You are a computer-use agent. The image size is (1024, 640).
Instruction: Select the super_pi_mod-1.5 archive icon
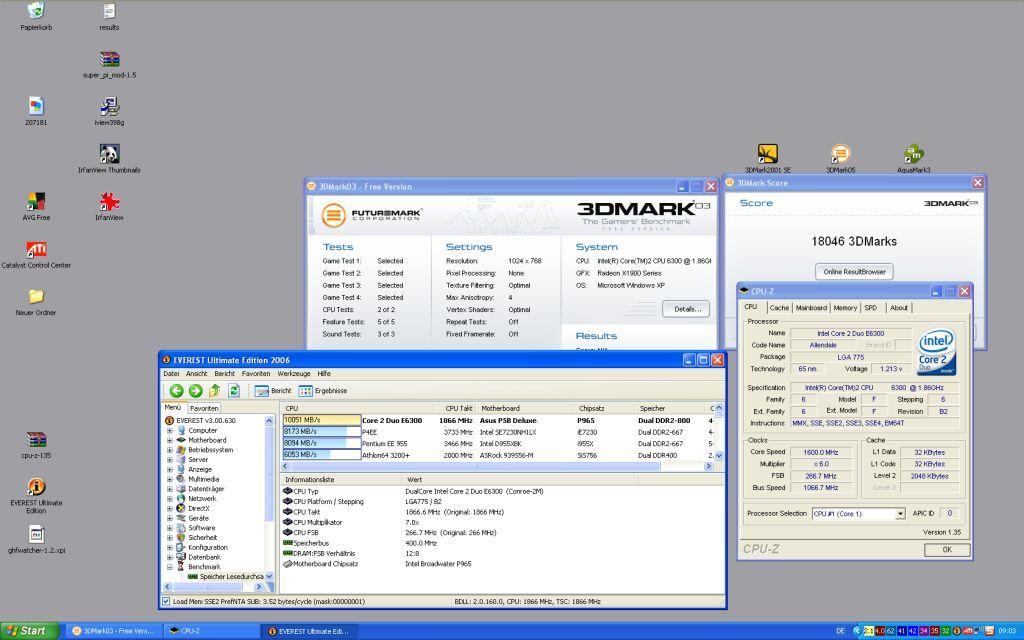[x=109, y=64]
